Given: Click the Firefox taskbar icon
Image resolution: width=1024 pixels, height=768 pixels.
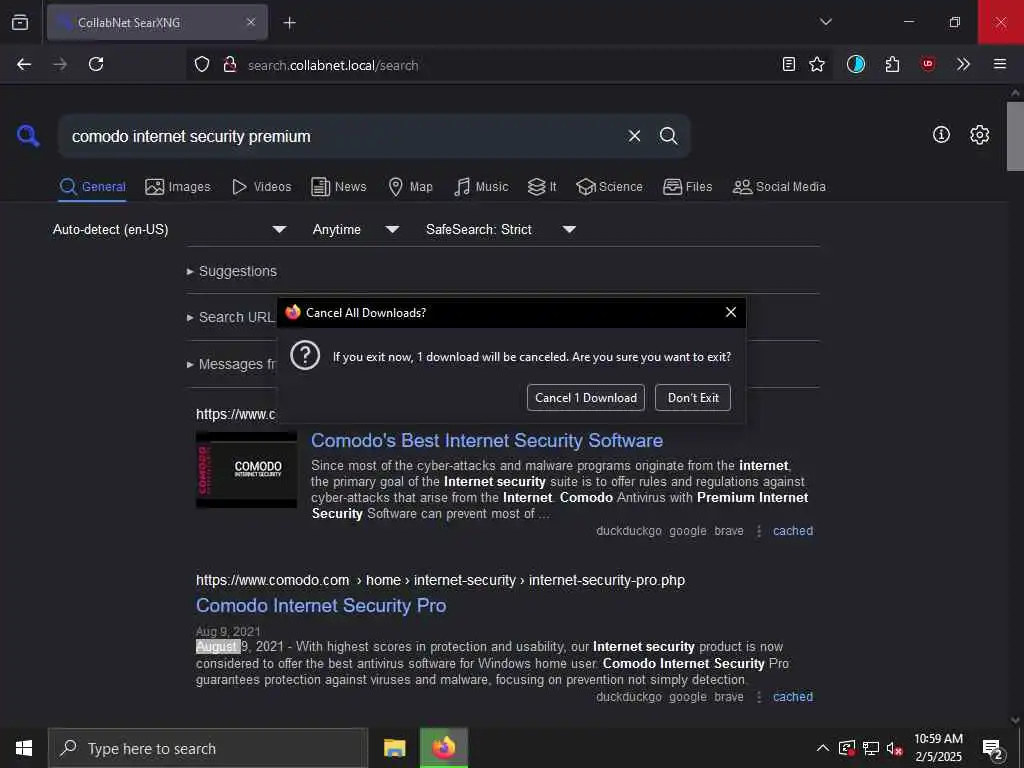Looking at the screenshot, I should point(443,748).
